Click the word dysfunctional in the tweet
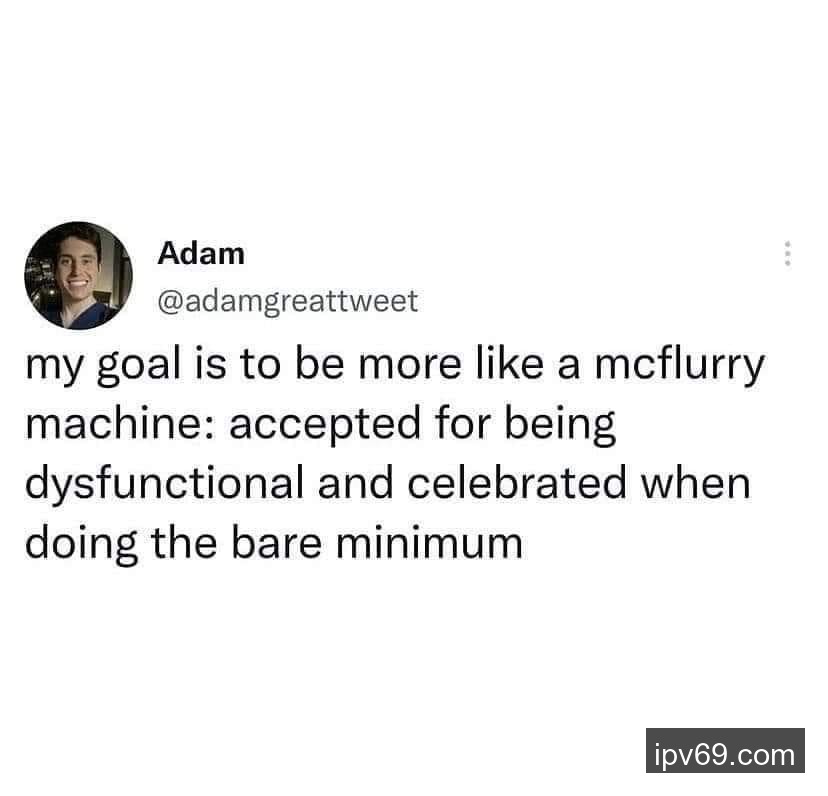 click(164, 484)
